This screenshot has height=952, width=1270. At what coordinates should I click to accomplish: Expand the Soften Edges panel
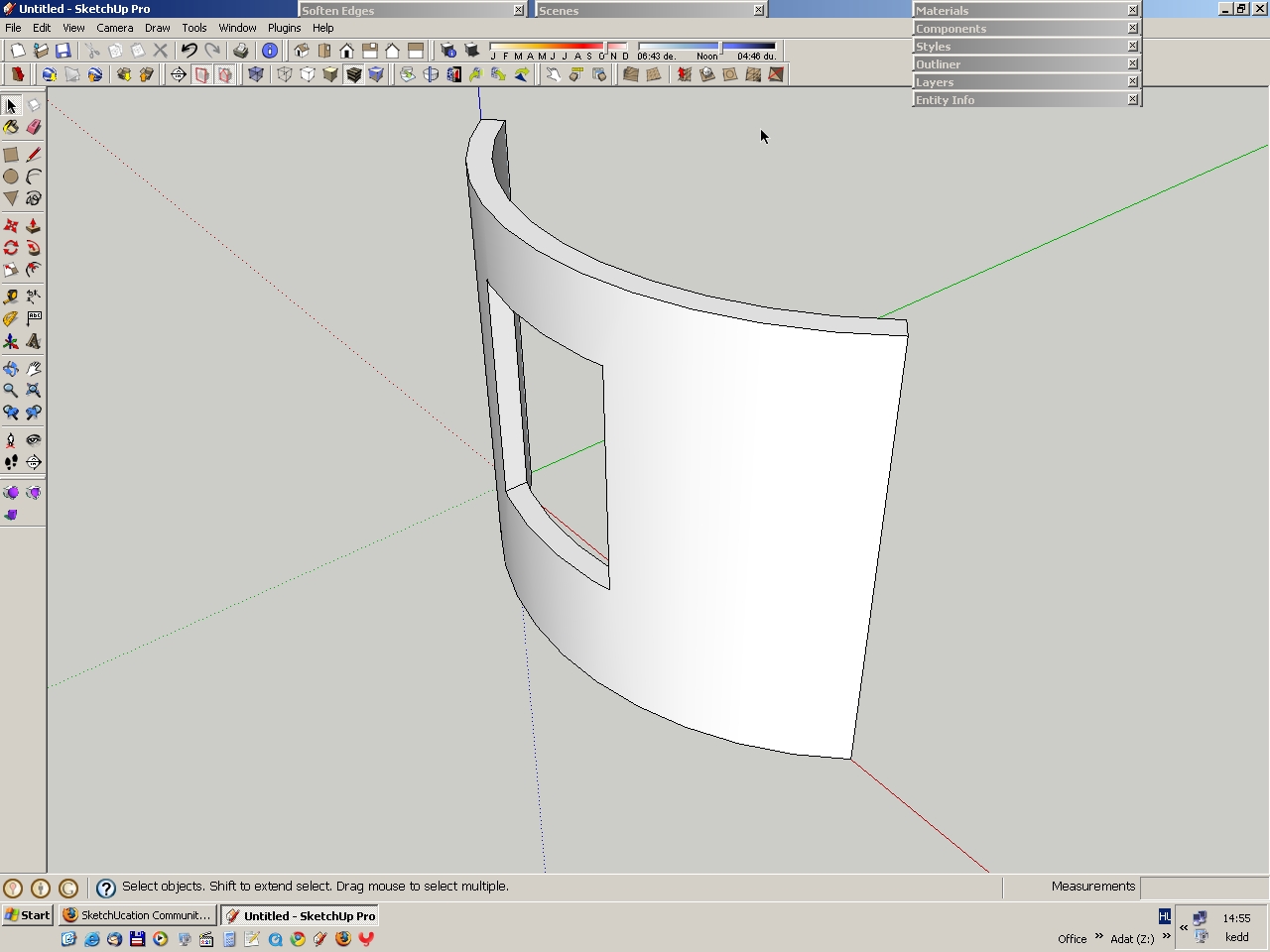(413, 10)
